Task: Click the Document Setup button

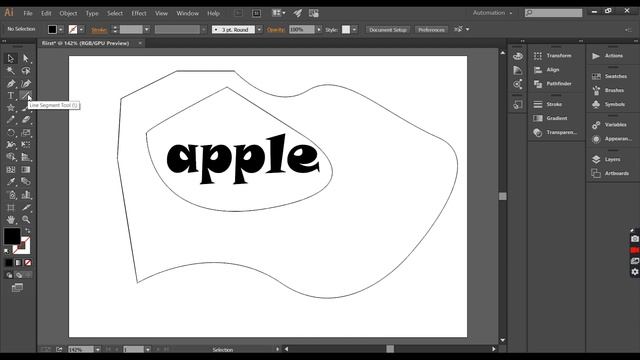Action: [388, 29]
